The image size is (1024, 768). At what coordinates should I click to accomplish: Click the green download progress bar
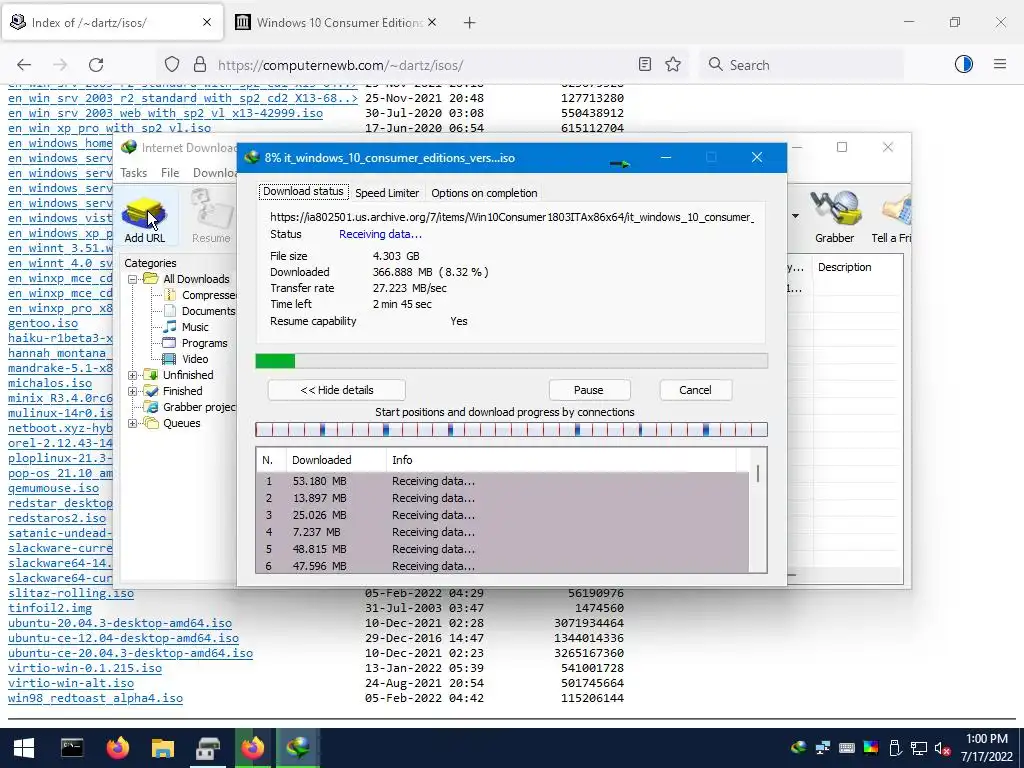click(275, 360)
